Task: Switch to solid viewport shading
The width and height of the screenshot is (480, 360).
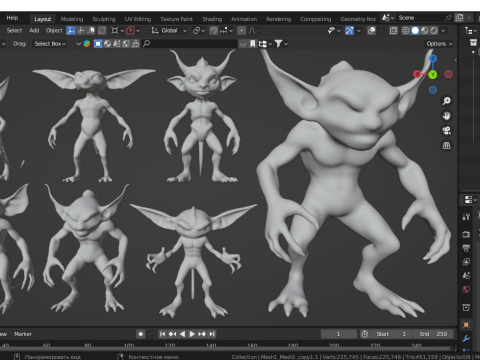Action: pyautogui.click(x=415, y=31)
